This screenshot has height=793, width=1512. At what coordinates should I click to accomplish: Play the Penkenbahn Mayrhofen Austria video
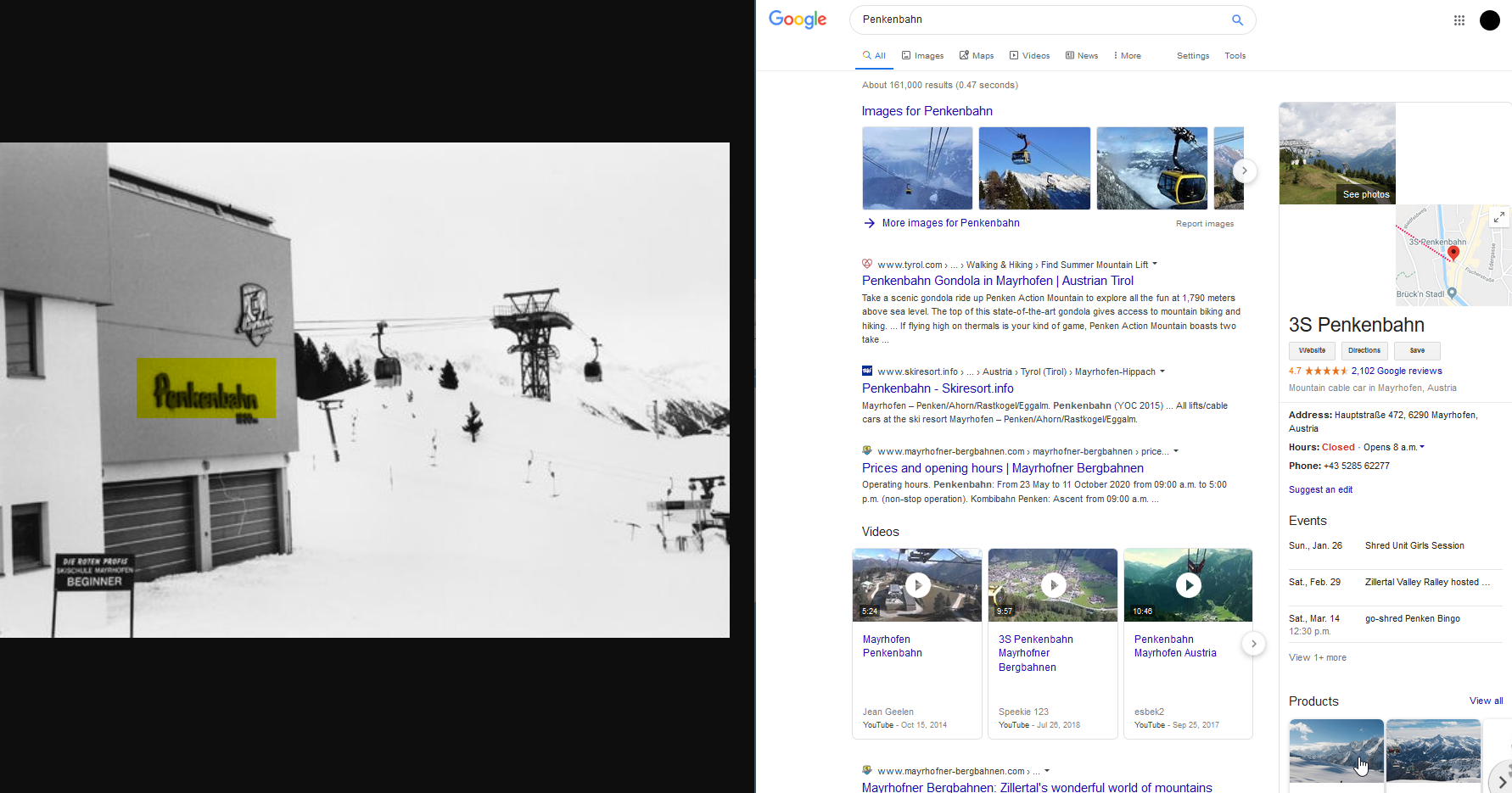tap(1188, 585)
